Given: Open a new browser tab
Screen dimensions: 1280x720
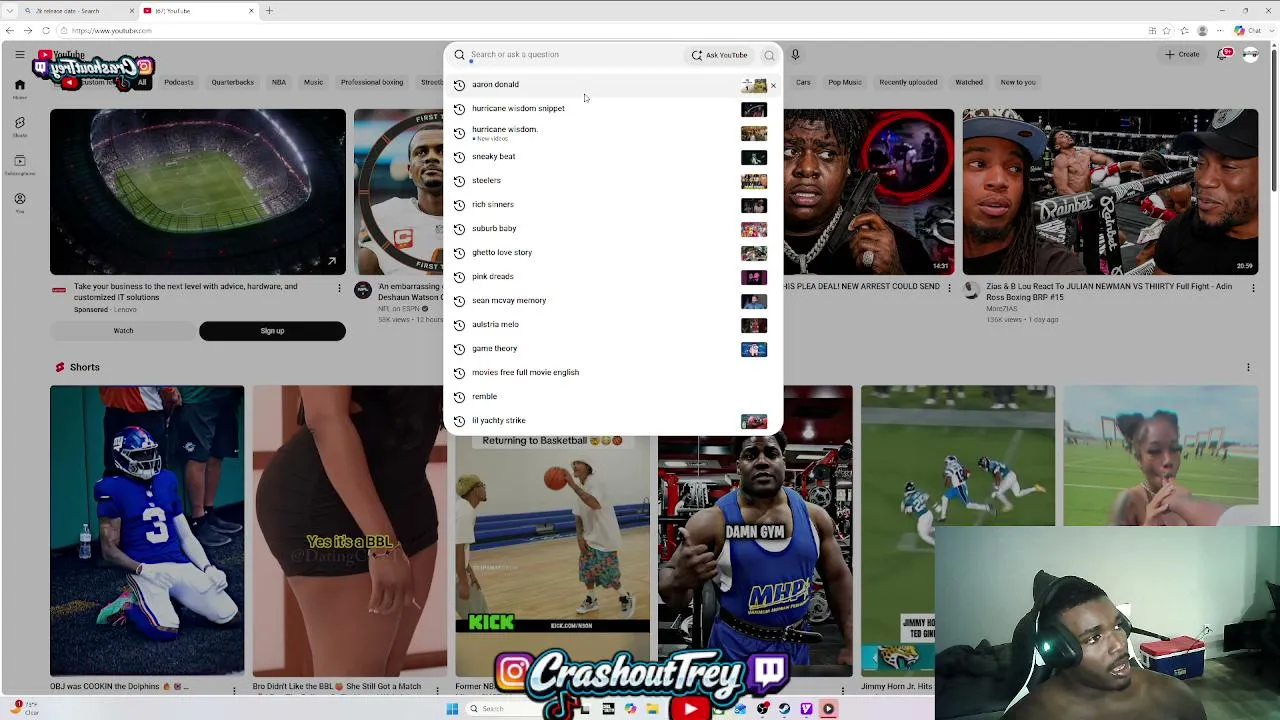Looking at the screenshot, I should (269, 11).
